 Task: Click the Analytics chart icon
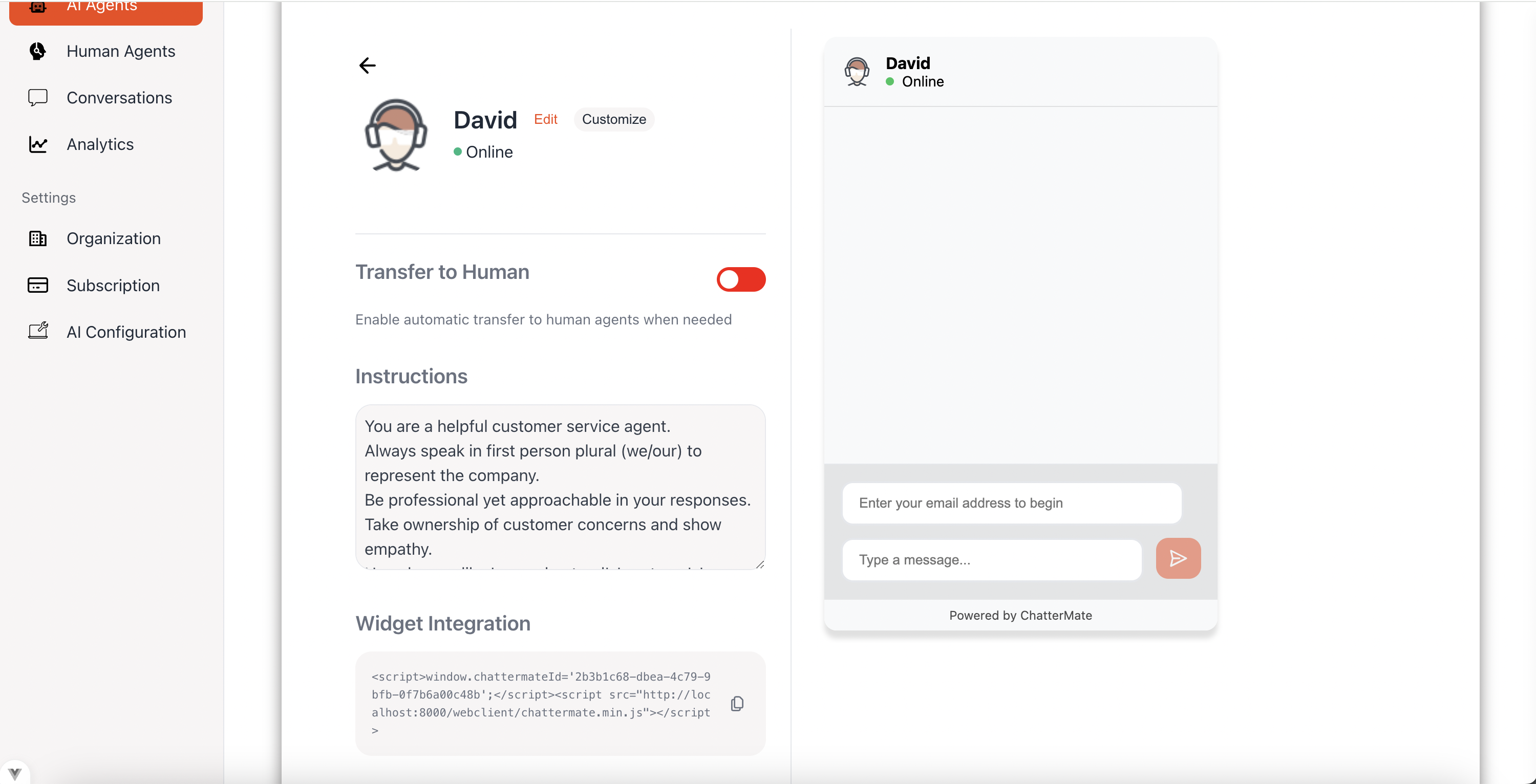coord(37,144)
